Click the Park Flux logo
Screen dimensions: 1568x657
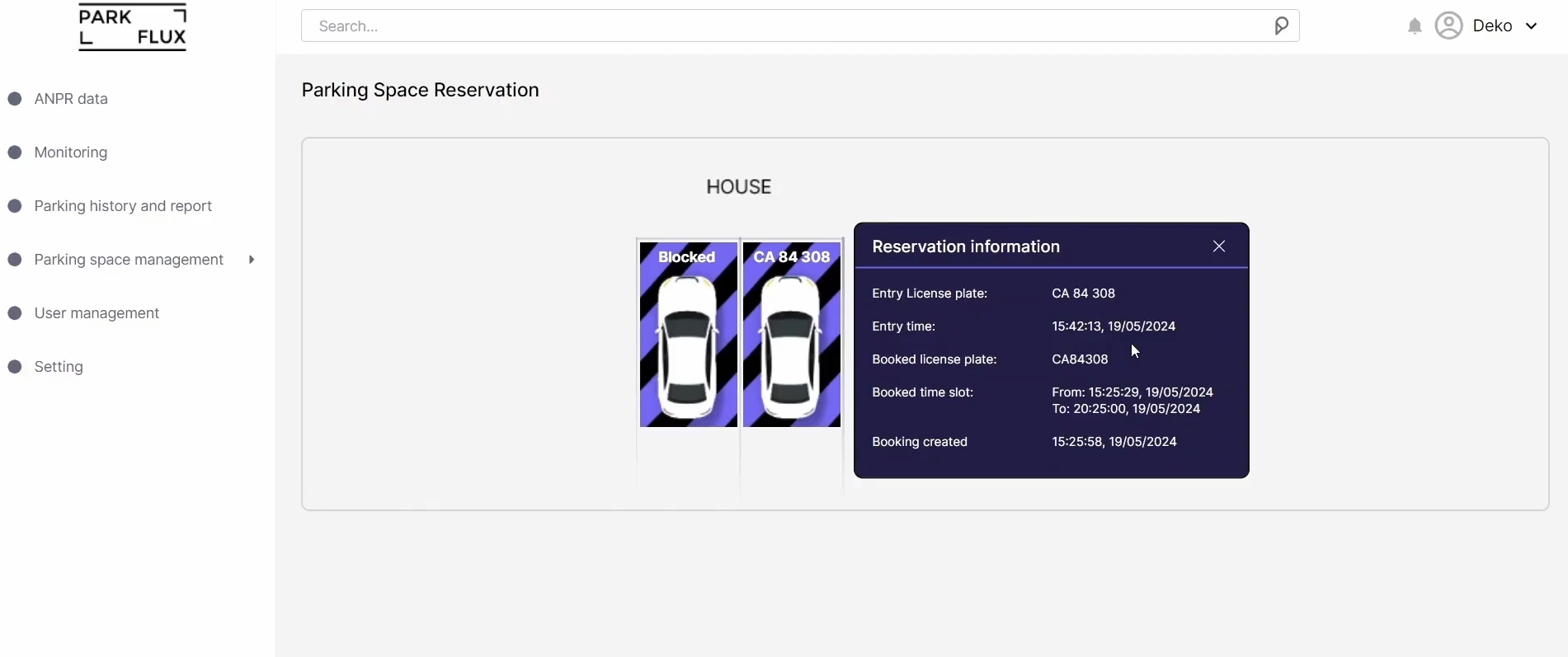click(132, 27)
